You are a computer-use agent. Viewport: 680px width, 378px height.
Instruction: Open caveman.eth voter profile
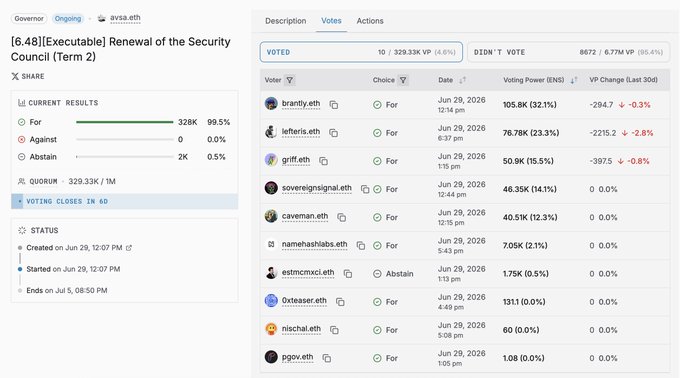[x=305, y=216]
